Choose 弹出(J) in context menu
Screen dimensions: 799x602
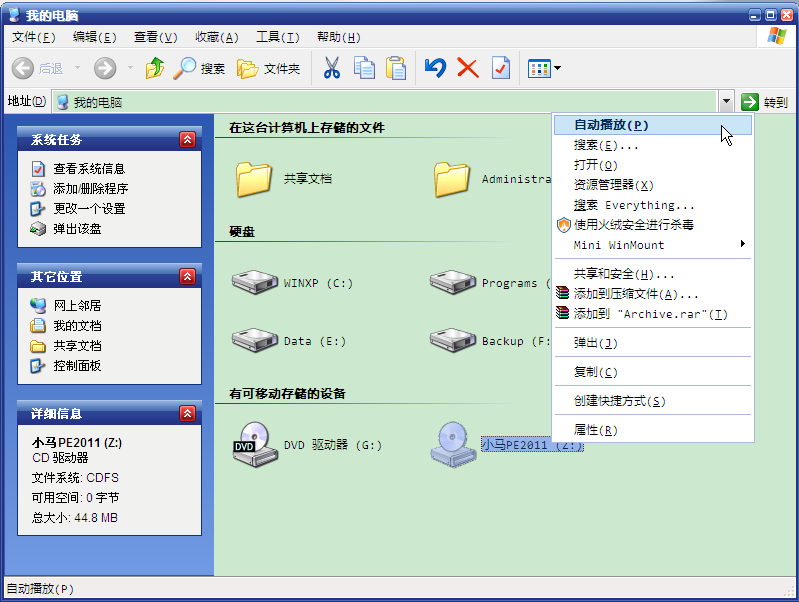pyautogui.click(x=653, y=343)
